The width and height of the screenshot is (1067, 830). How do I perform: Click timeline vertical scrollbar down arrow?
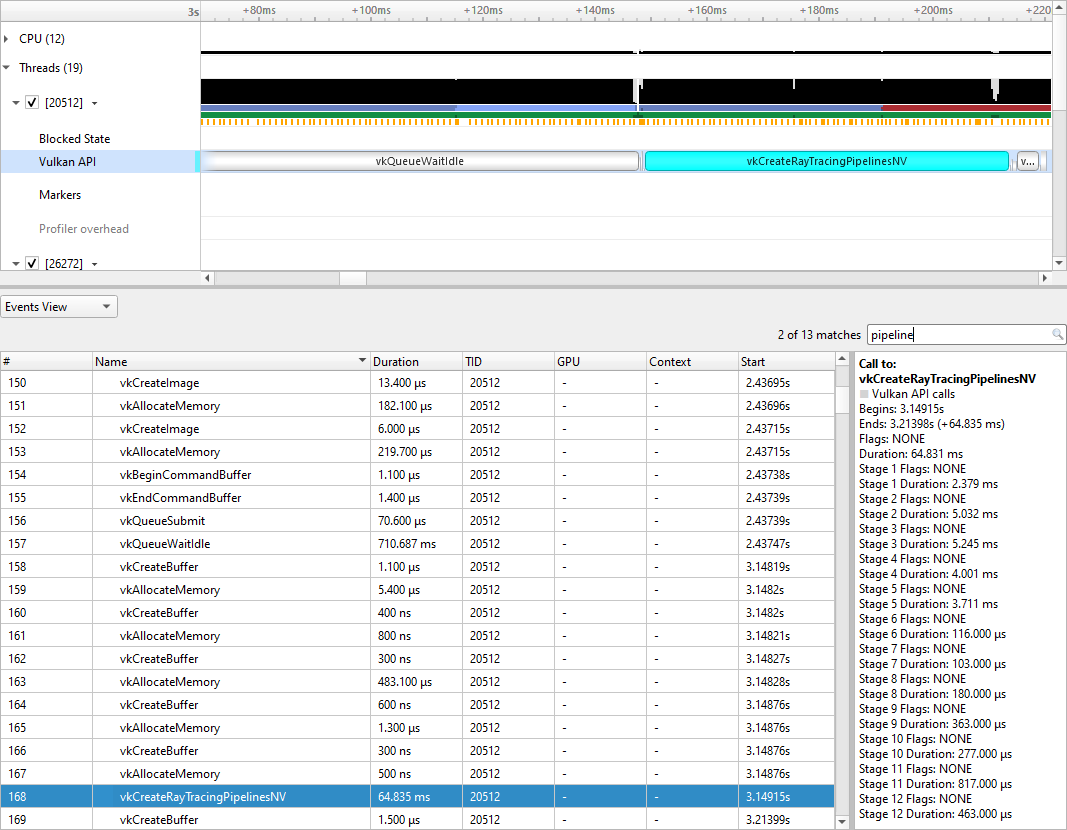coord(1059,263)
